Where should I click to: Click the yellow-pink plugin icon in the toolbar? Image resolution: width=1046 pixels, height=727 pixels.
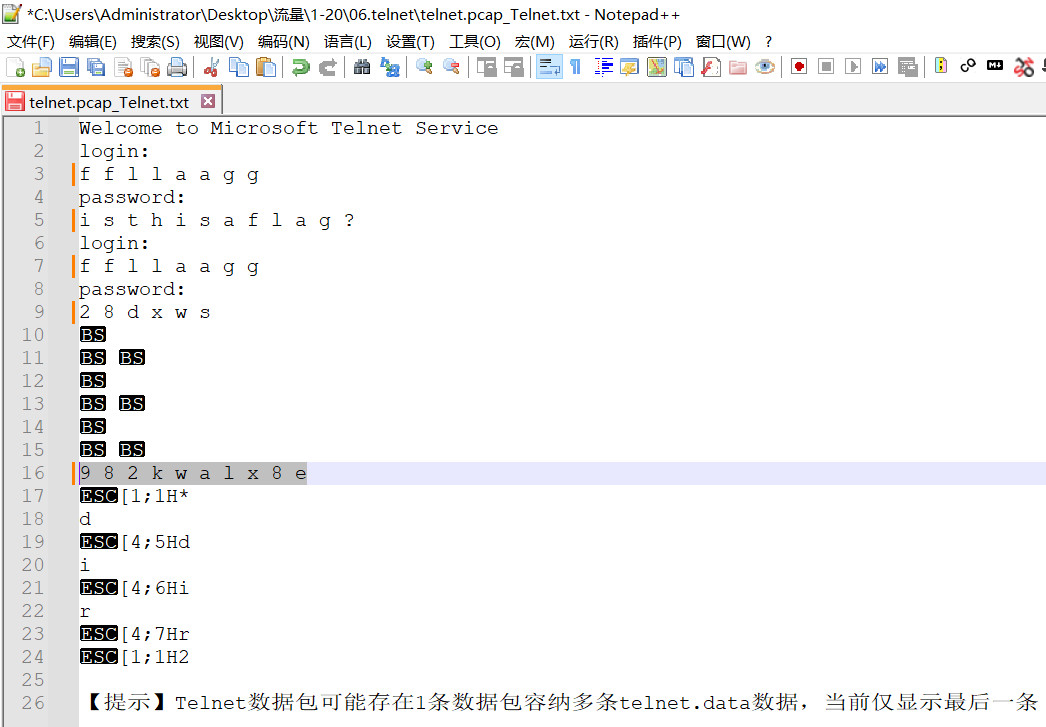tap(941, 65)
